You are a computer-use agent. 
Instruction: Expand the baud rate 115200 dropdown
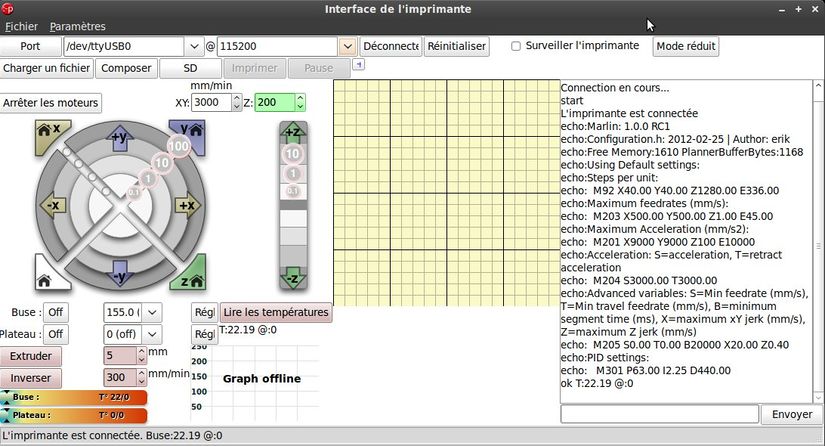tap(347, 46)
